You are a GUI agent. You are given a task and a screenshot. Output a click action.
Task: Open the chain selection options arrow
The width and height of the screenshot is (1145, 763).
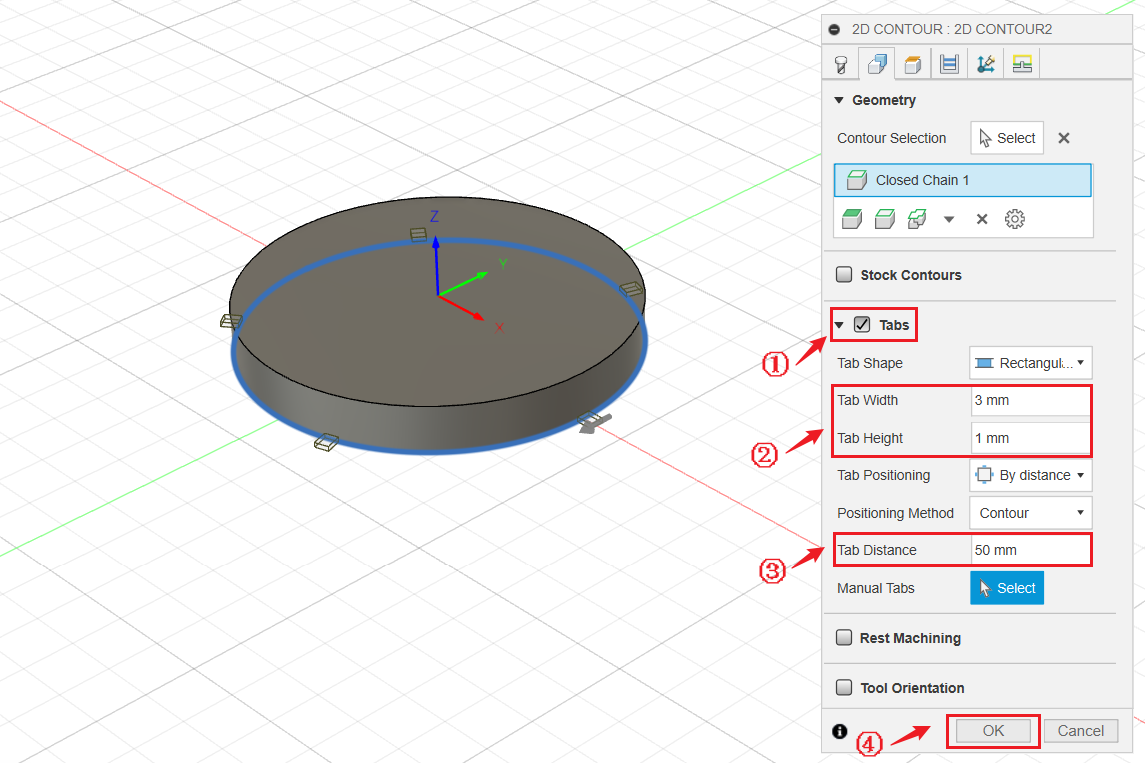pyautogui.click(x=948, y=218)
